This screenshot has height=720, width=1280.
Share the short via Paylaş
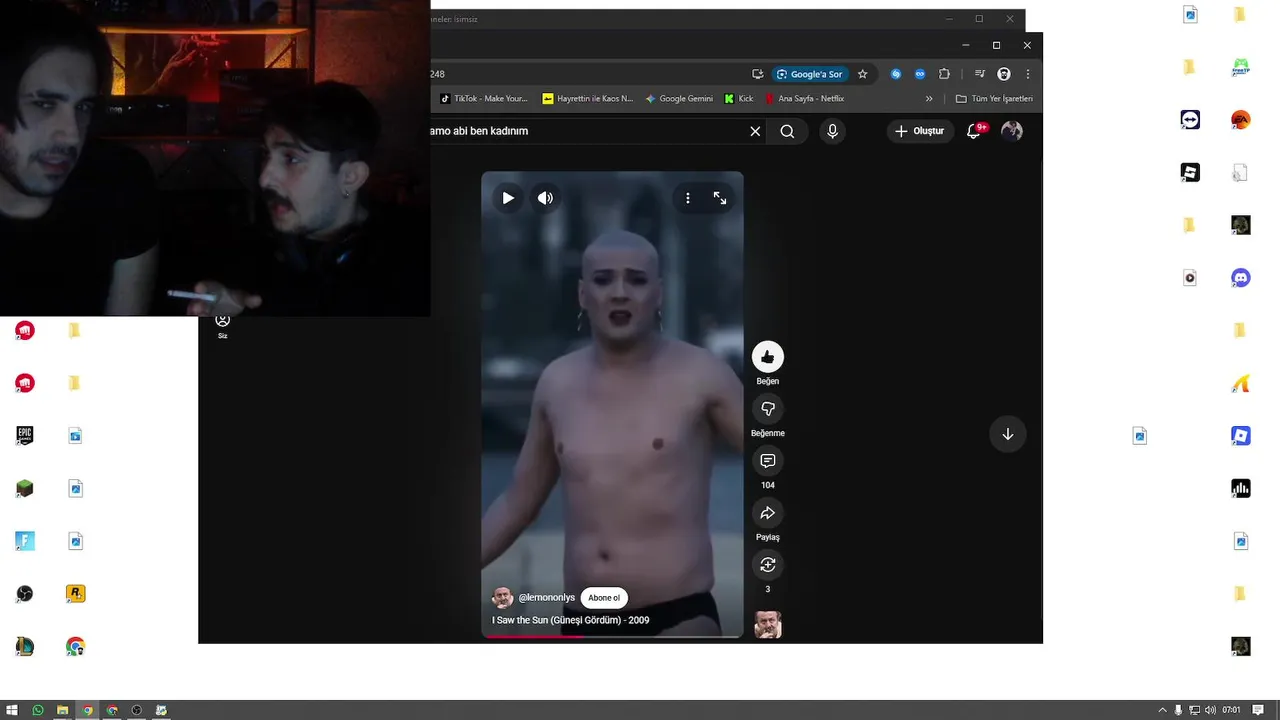[768, 513]
